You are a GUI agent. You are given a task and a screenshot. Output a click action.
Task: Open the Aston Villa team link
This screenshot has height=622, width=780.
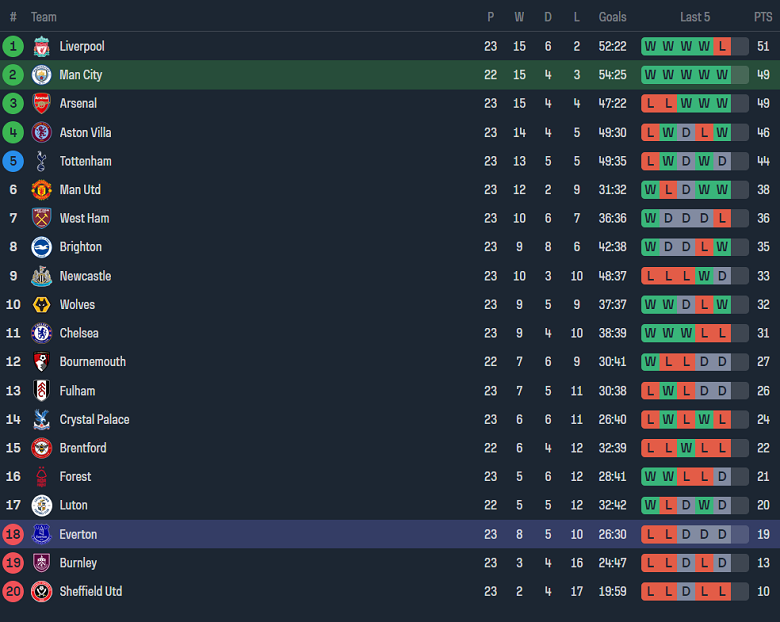[86, 133]
